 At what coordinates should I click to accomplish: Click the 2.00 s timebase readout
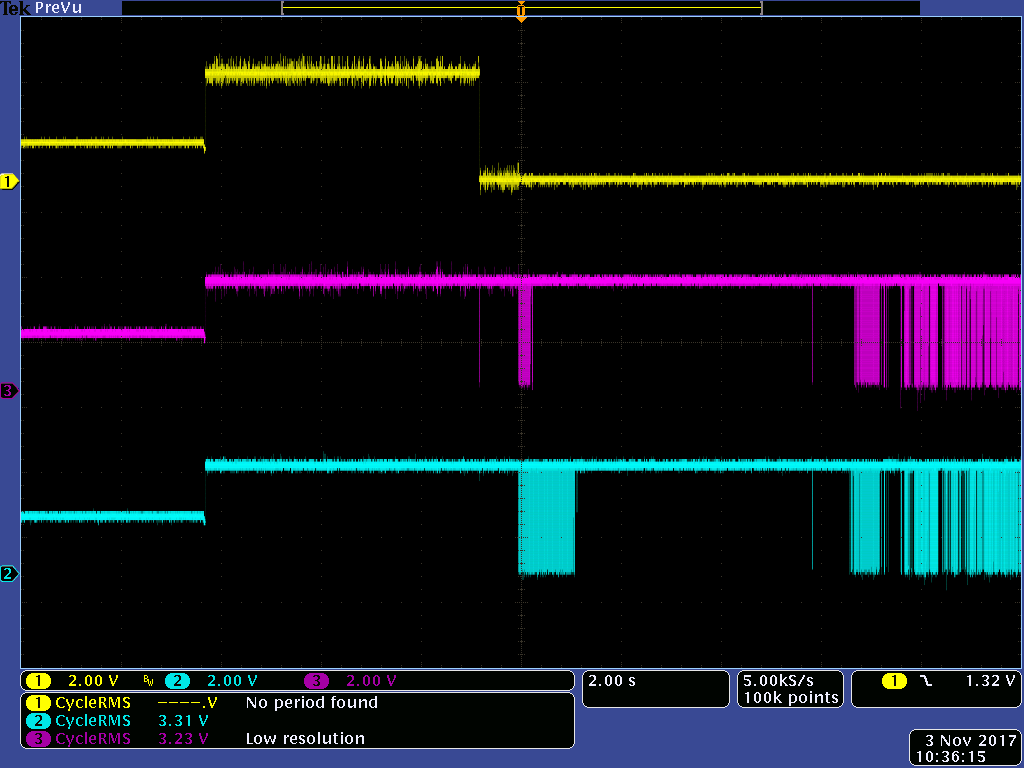612,680
